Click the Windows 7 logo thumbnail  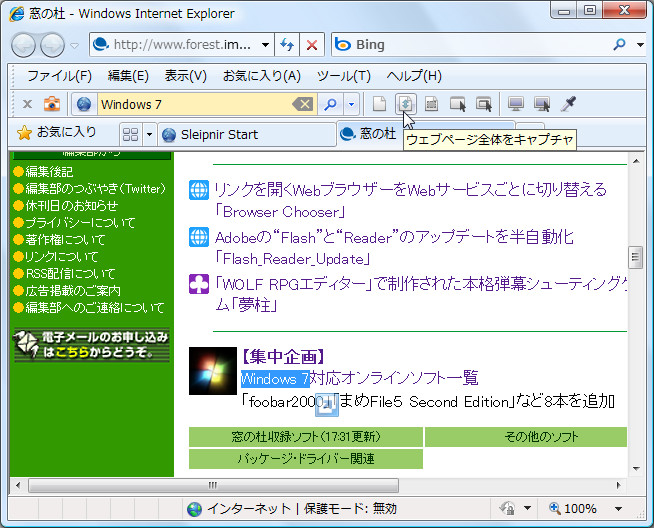tap(213, 371)
